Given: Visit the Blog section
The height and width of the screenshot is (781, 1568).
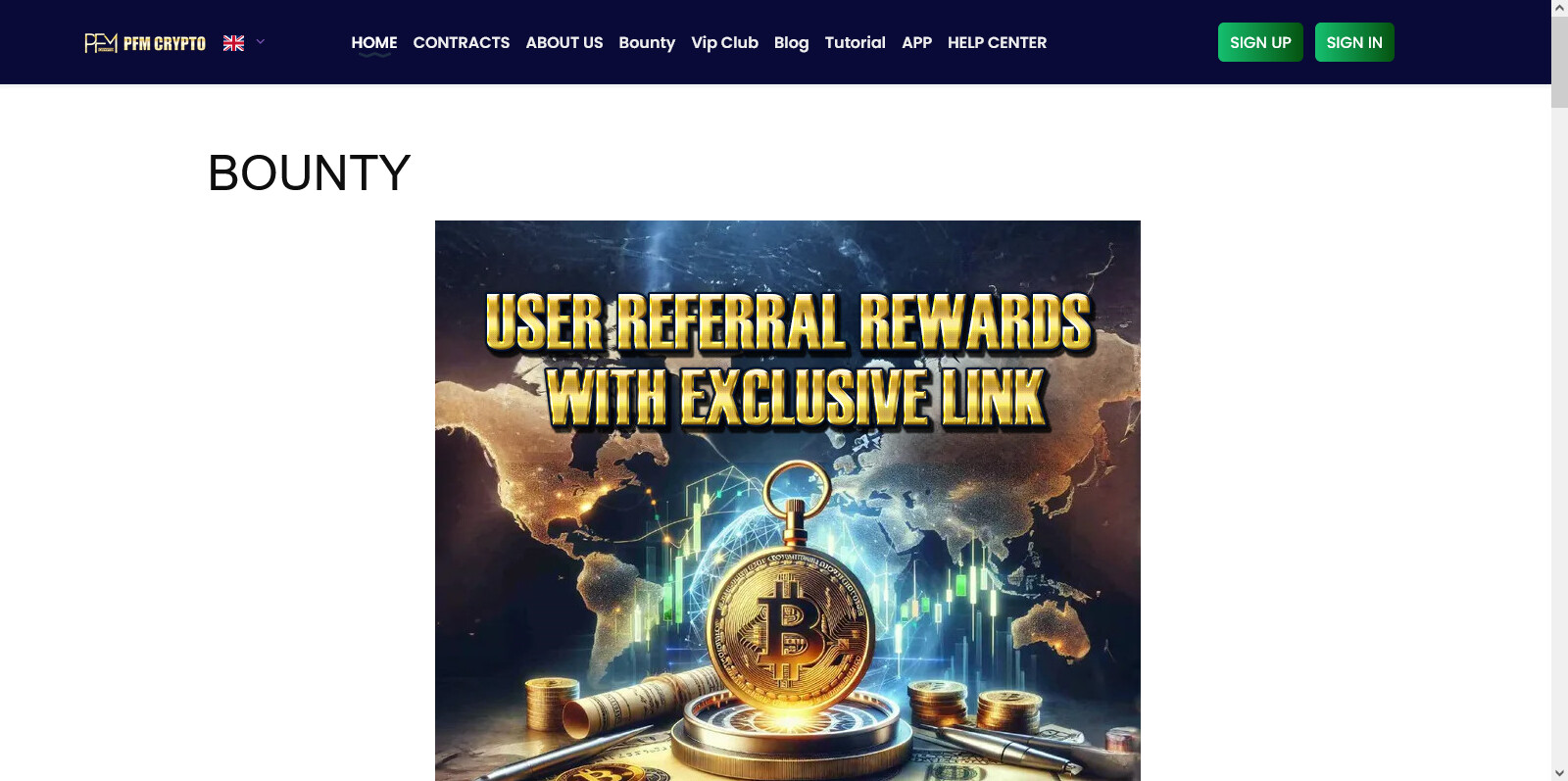Looking at the screenshot, I should click(x=792, y=42).
